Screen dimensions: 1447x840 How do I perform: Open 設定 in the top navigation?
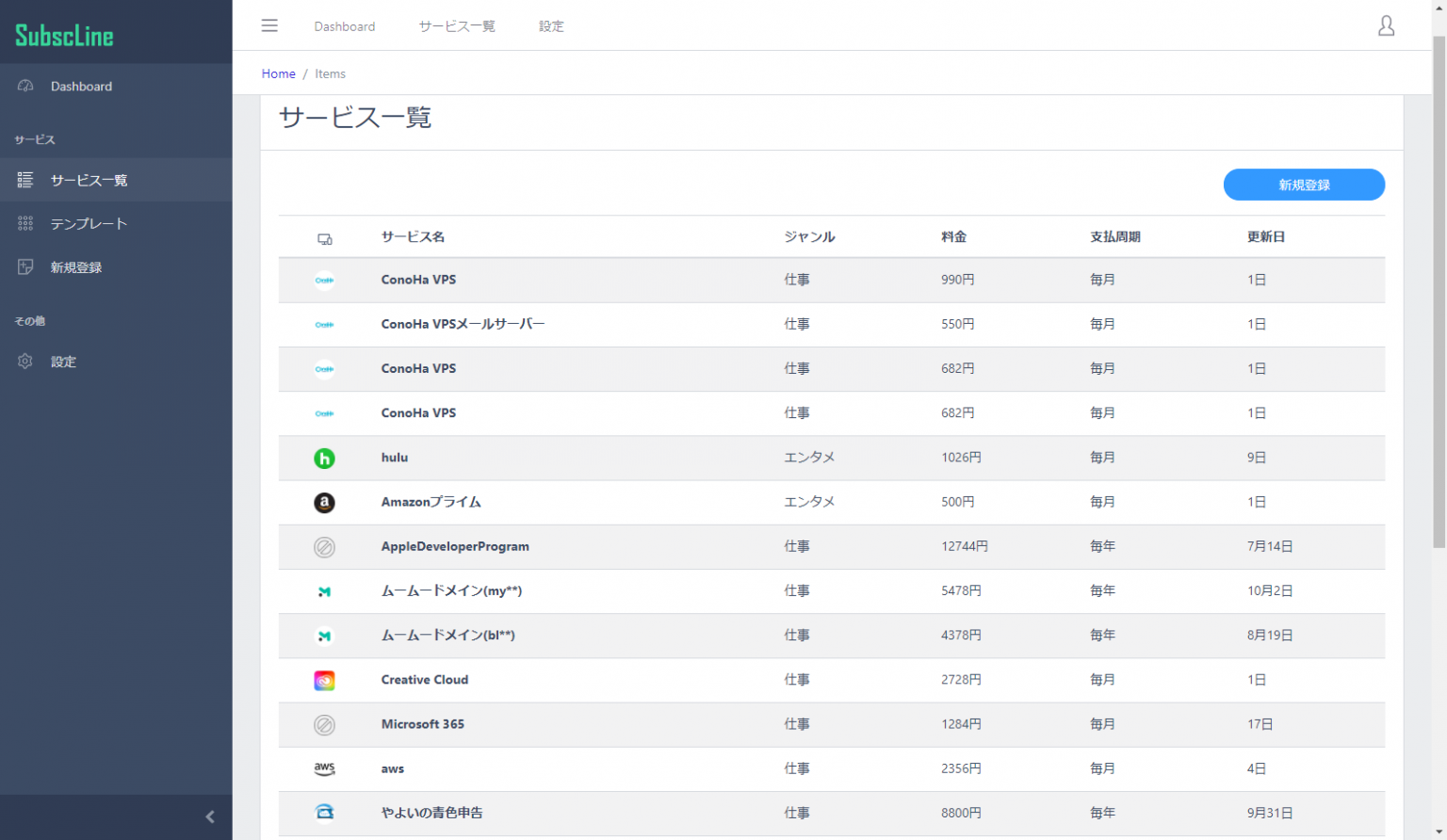click(551, 26)
